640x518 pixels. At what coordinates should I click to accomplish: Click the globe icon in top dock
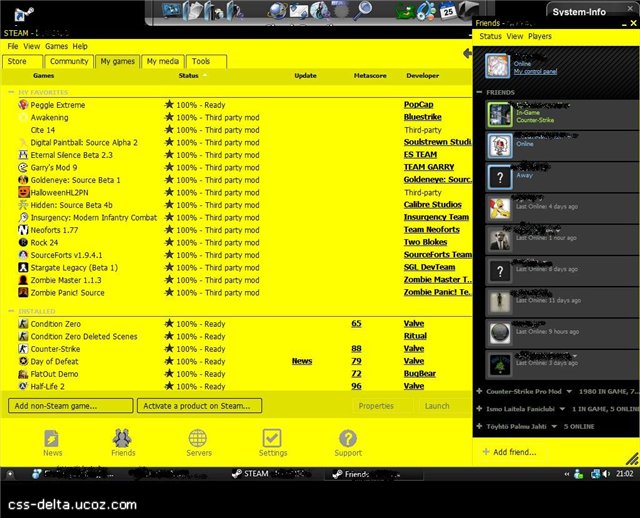pos(277,11)
